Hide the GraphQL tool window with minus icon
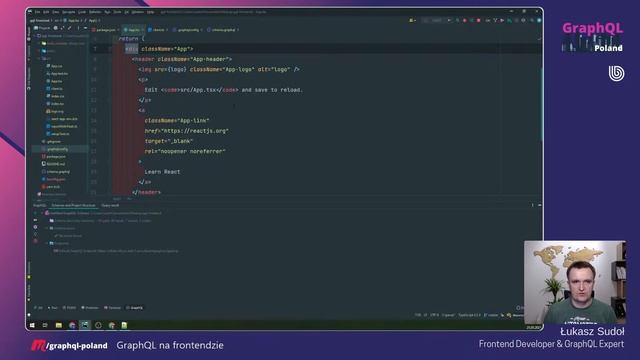Viewport: 640px width, 360px height. [540, 205]
